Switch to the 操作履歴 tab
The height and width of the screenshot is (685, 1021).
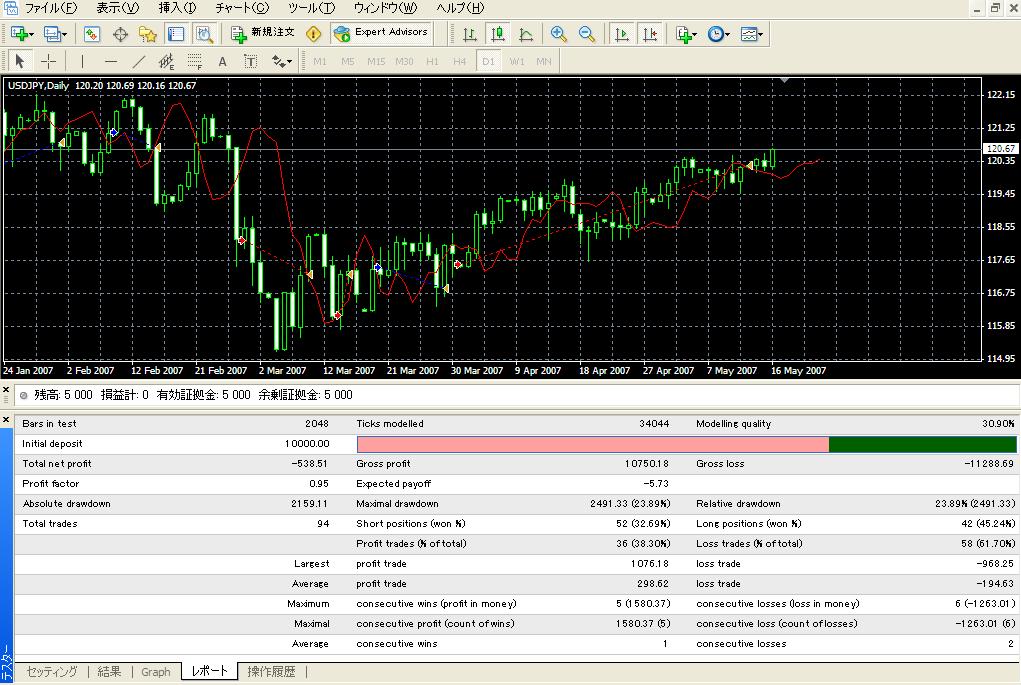[272, 671]
